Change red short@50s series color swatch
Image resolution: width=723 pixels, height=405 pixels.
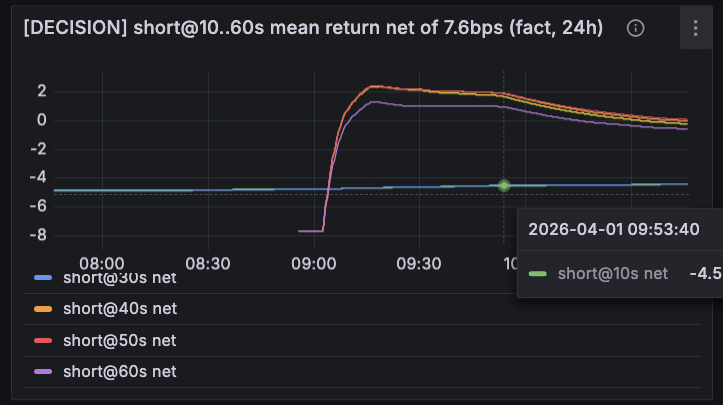coord(42,340)
